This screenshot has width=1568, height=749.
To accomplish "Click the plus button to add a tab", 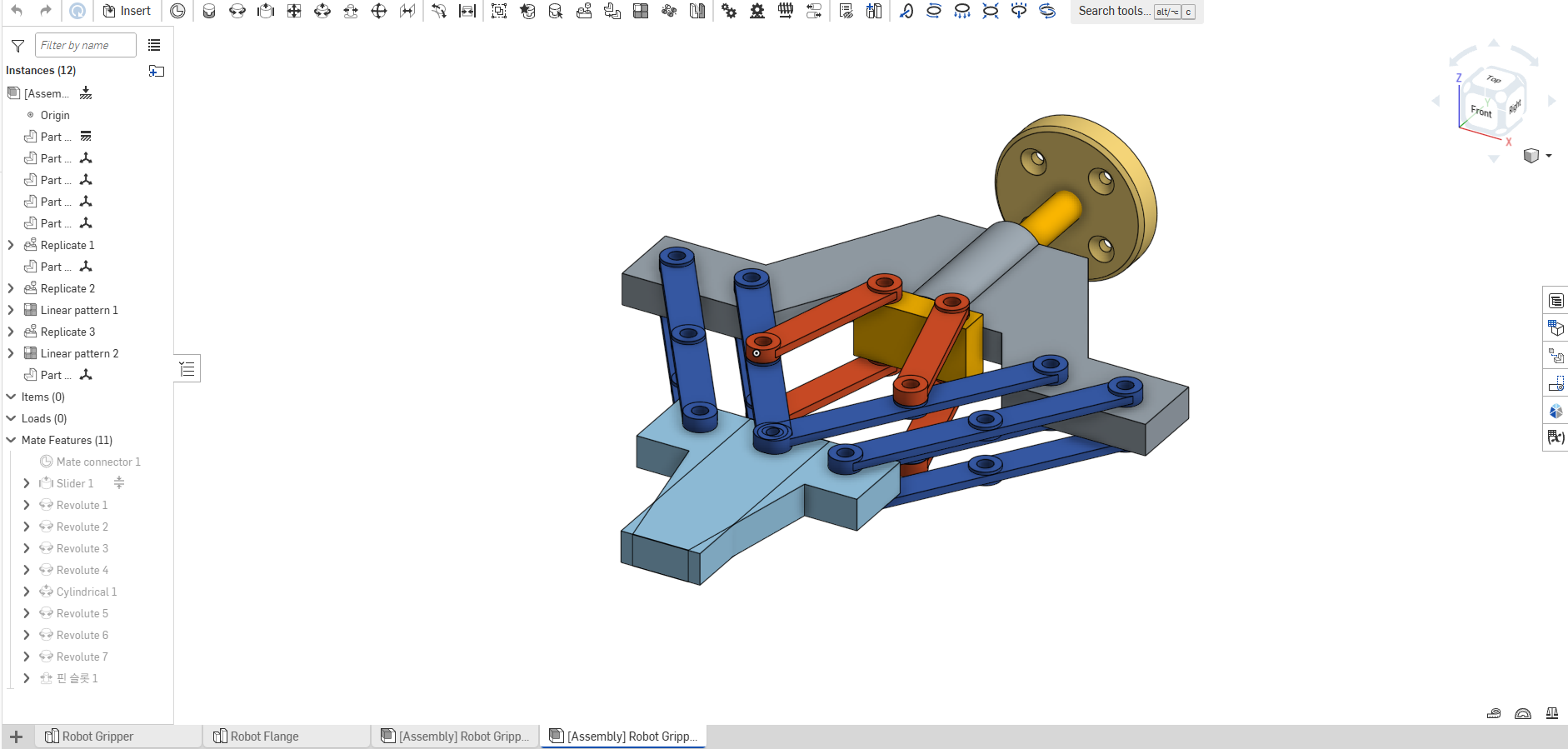I will 16,737.
